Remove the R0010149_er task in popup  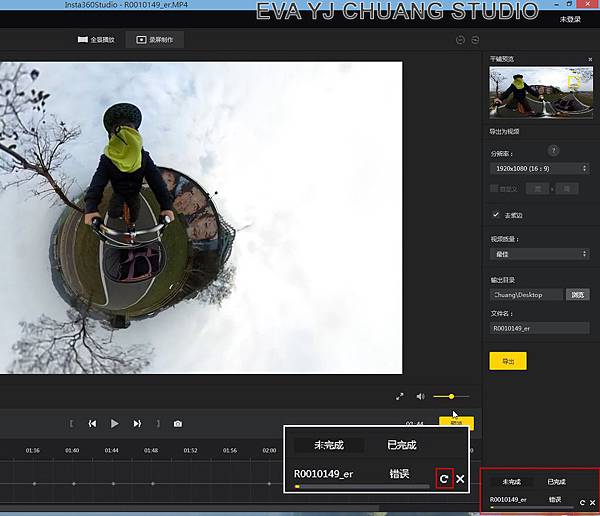click(x=460, y=479)
